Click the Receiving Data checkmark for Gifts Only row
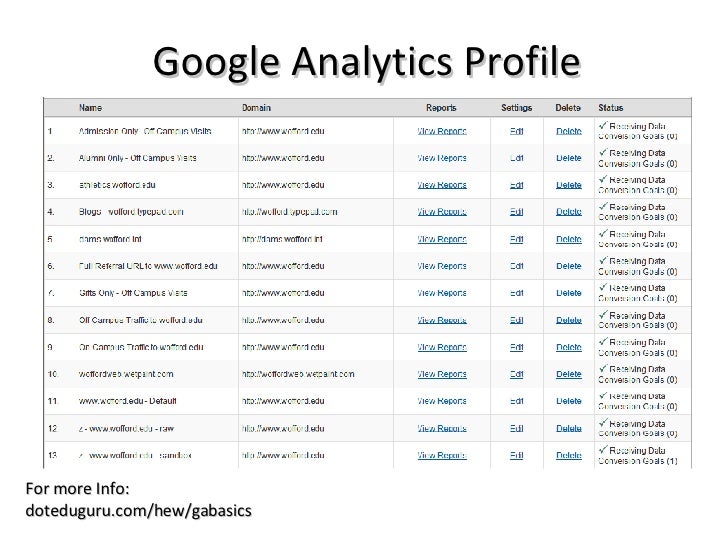This screenshot has width=728, height=546. [602, 287]
